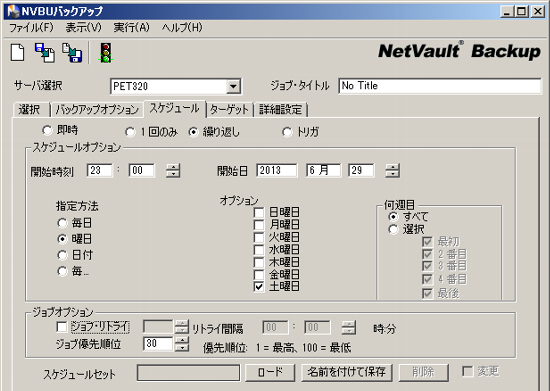
Task: Open the ヘルプ(H) menu
Action: [182, 27]
